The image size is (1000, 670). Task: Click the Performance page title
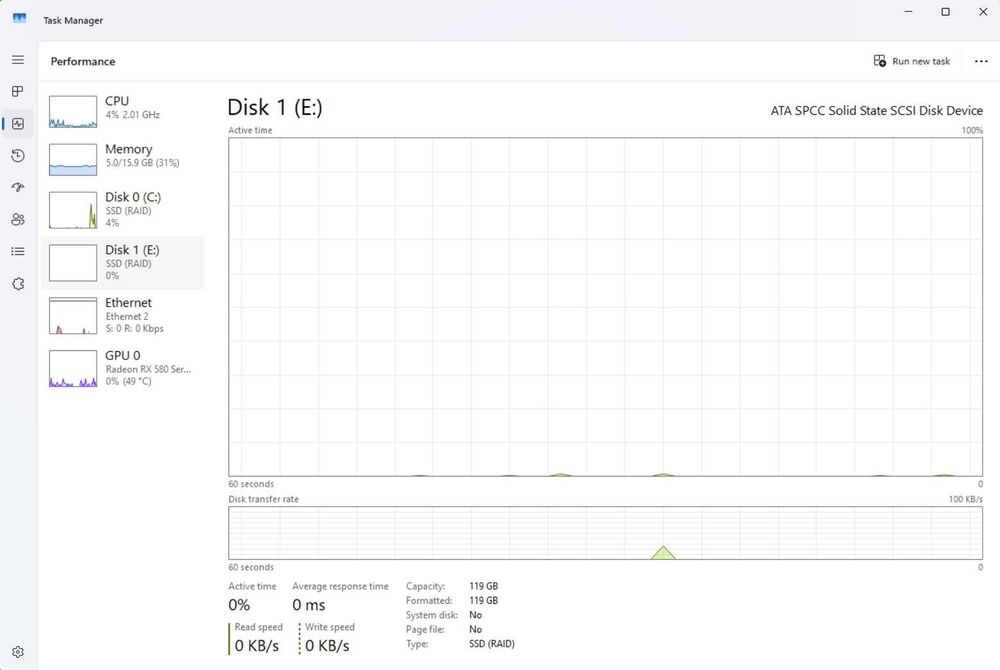83,61
